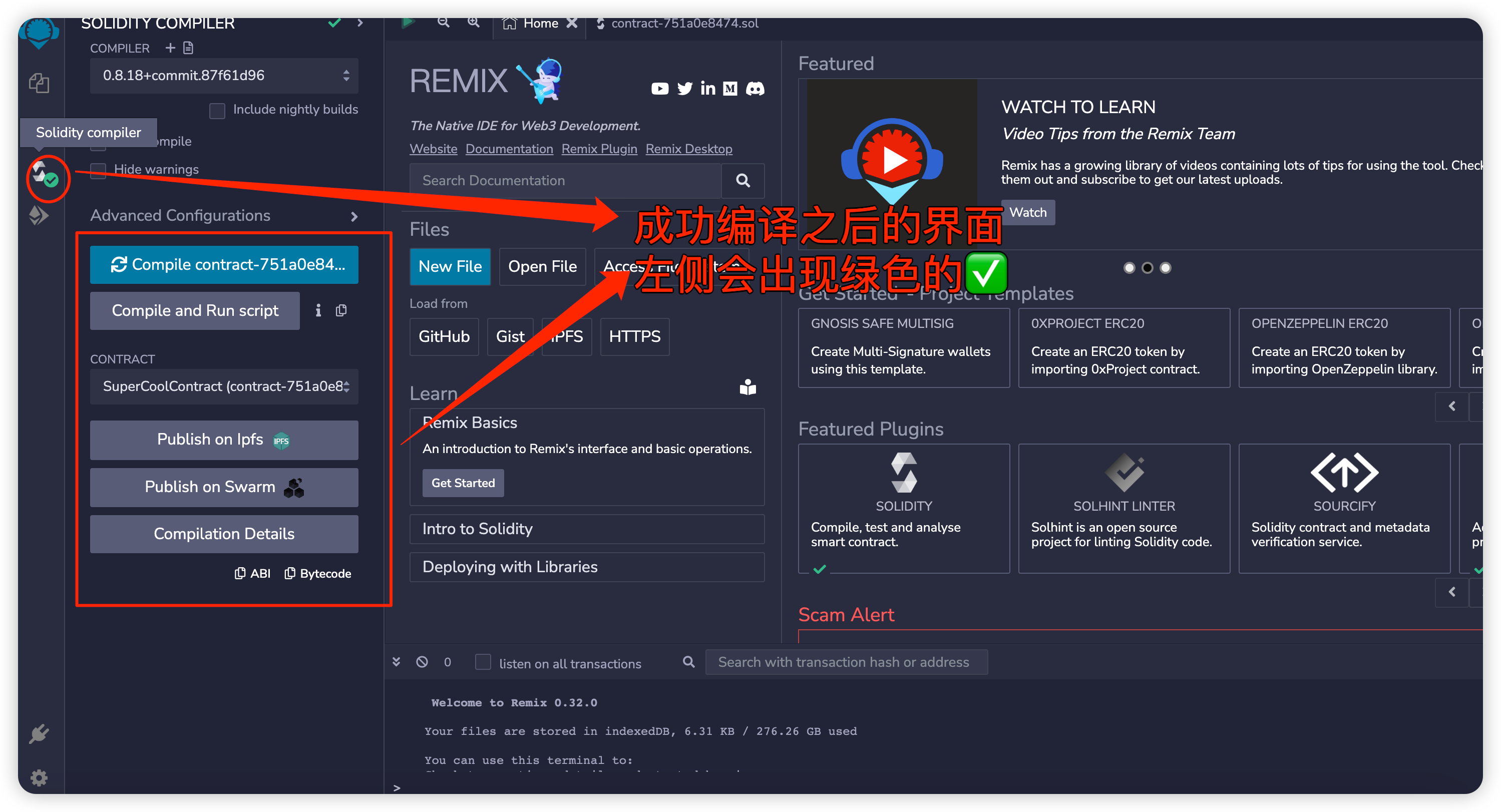Click Publish on Swarm button
This screenshot has width=1501, height=812.
224,488
